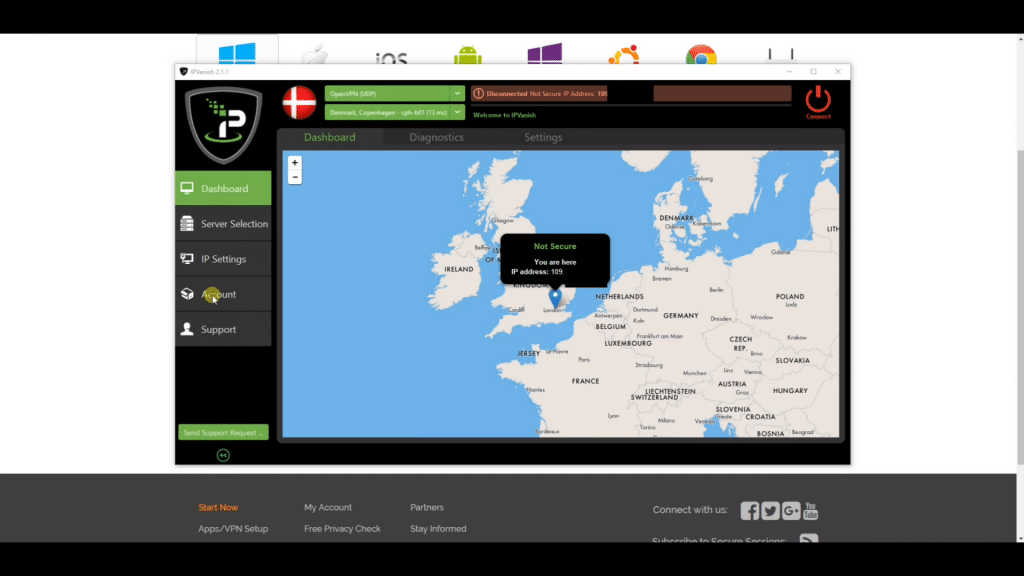Switch to the Diagnostics tab

[436, 137]
